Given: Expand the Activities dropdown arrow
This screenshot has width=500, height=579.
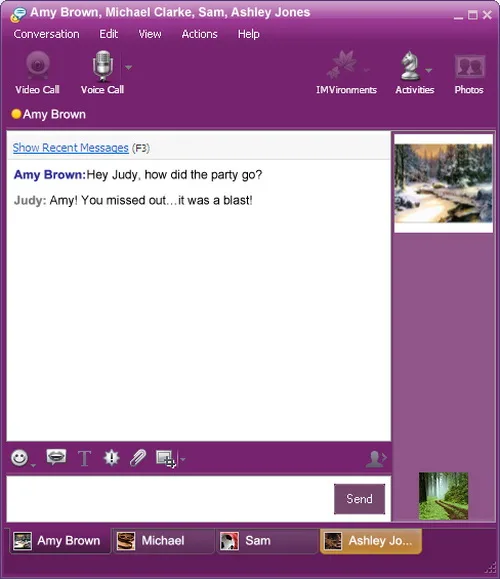Looking at the screenshot, I should coord(428,70).
